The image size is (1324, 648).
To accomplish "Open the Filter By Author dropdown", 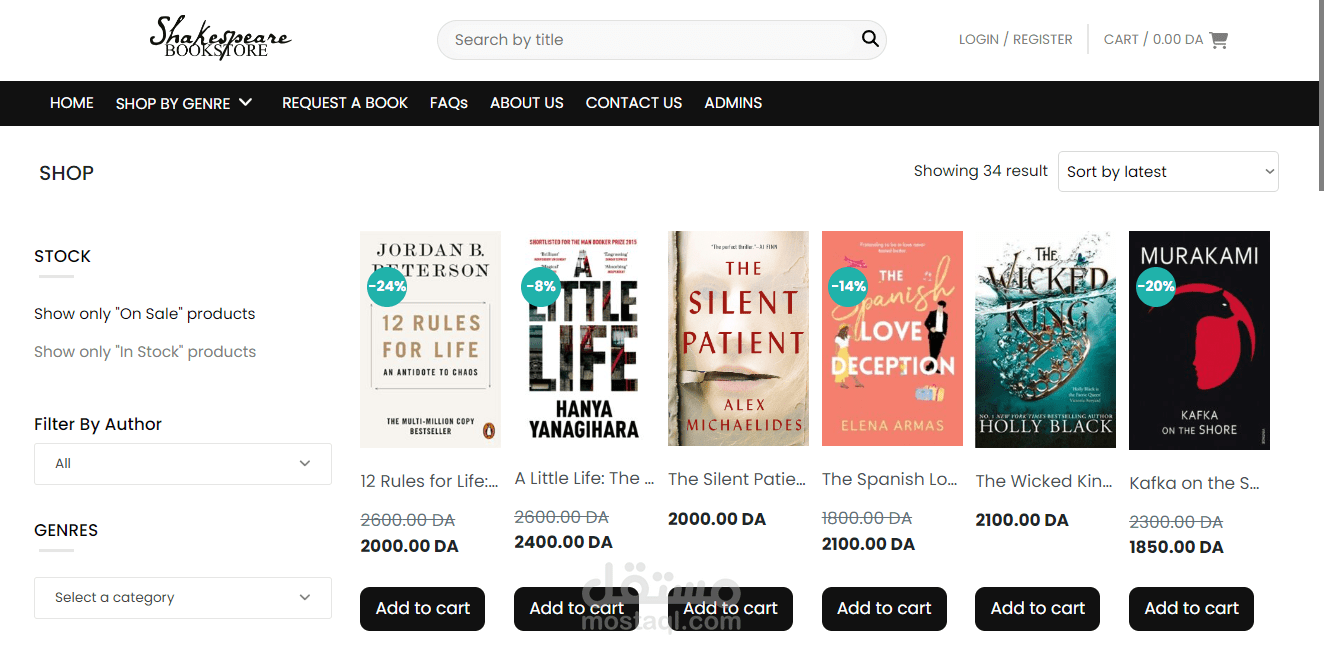I will (x=183, y=464).
